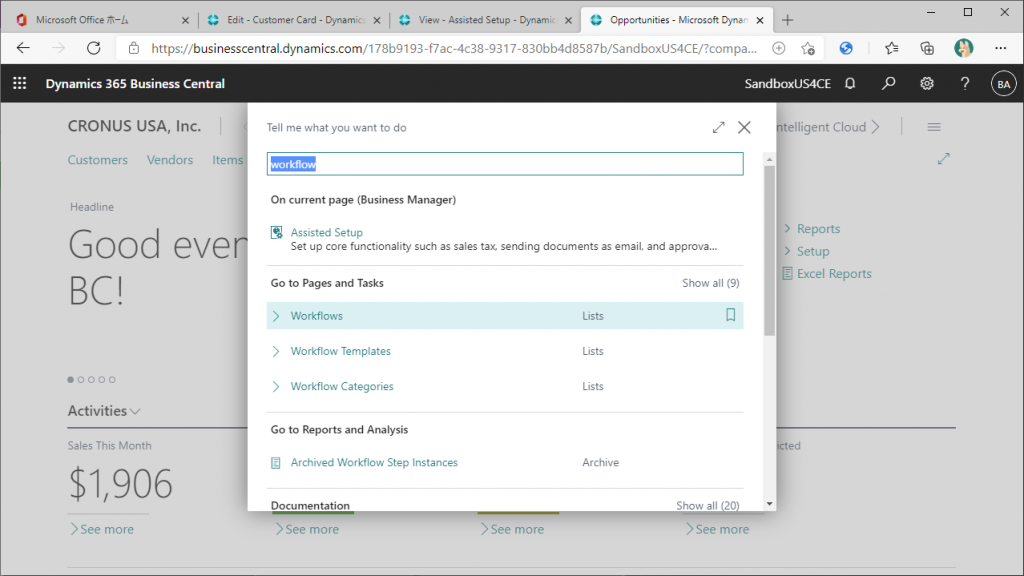Expand the Tell Me dialog to full size

coord(718,127)
